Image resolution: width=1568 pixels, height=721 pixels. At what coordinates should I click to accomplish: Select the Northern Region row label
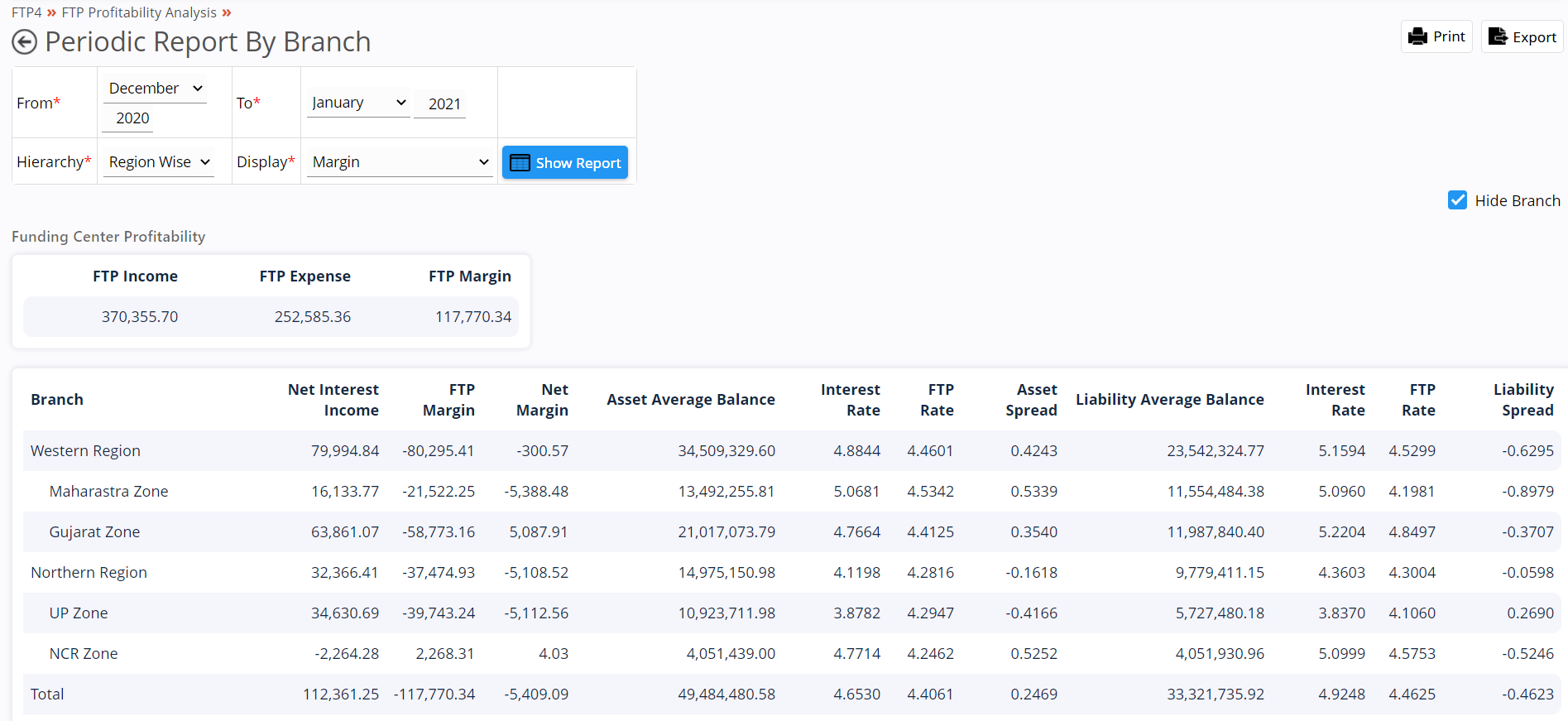coord(89,573)
